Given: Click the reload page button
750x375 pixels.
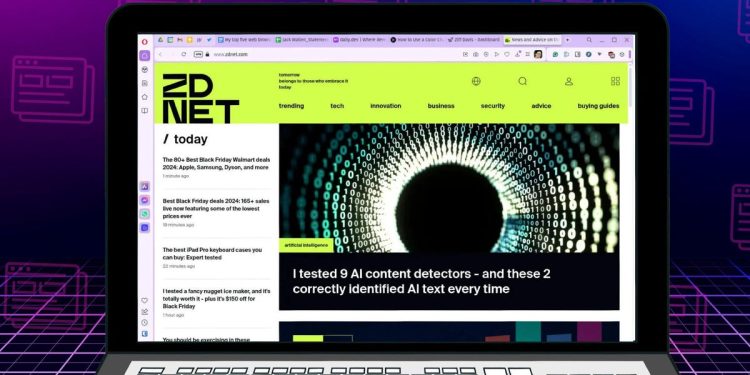Looking at the screenshot, I should pos(184,54).
